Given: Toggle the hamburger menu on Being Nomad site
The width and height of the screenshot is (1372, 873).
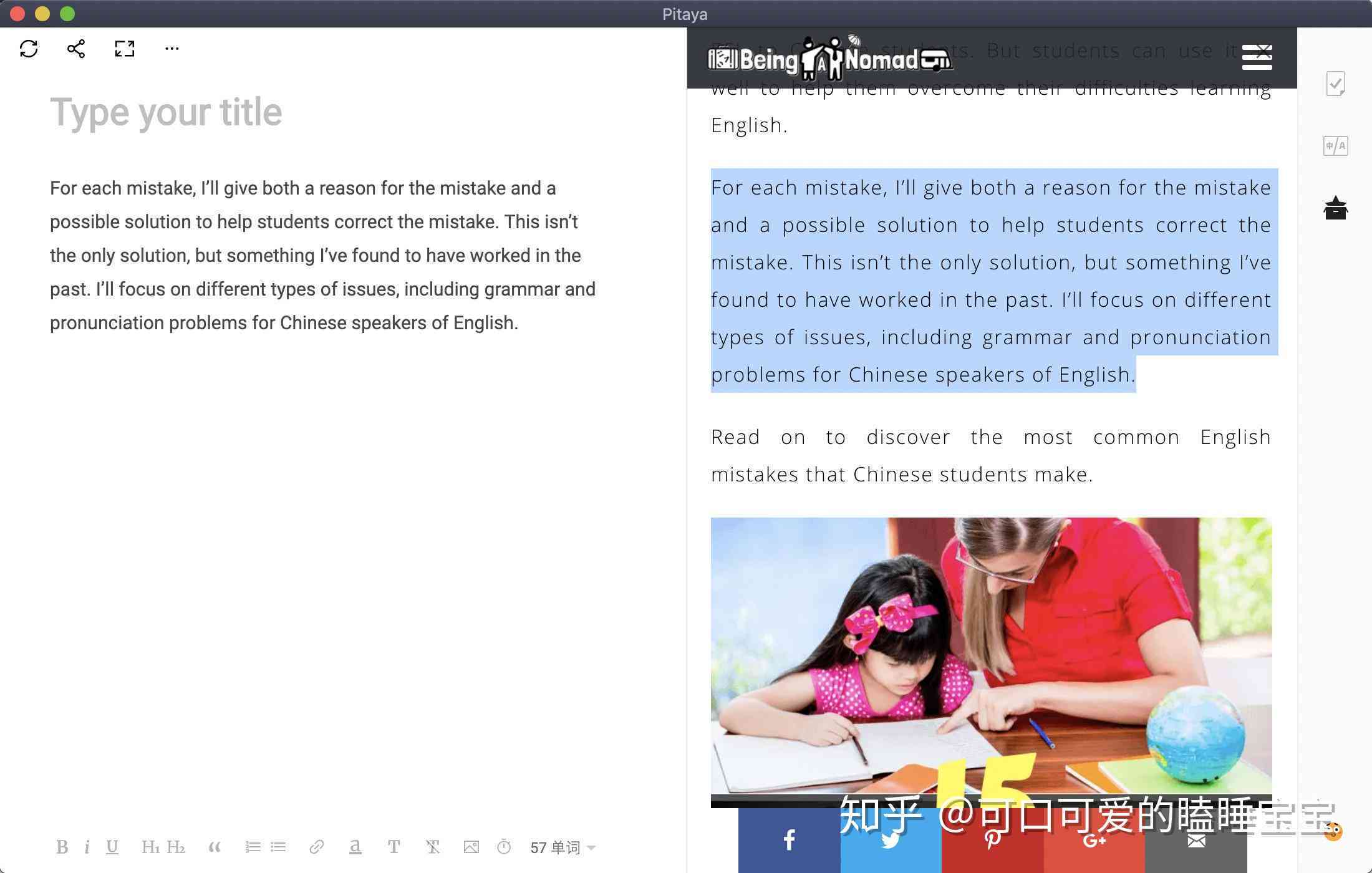Looking at the screenshot, I should point(1258,58).
